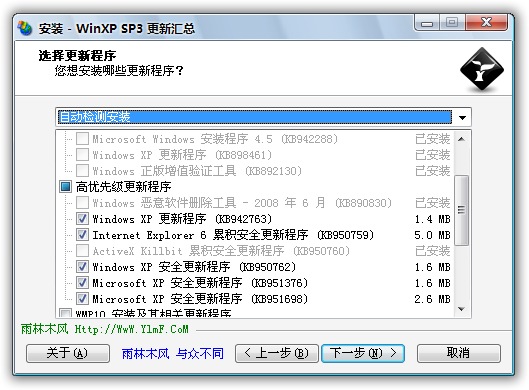Click 已安装 status for KB942288 row

tap(433, 139)
